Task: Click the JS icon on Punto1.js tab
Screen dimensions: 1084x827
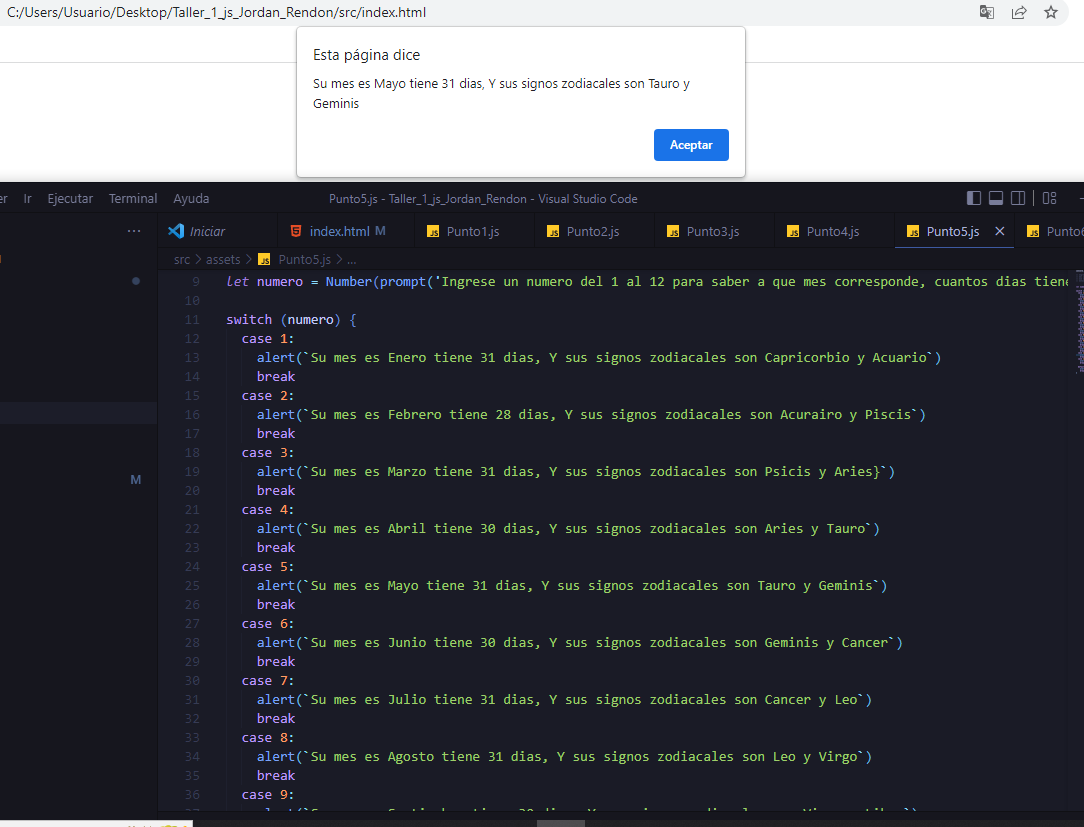Action: tap(433, 232)
